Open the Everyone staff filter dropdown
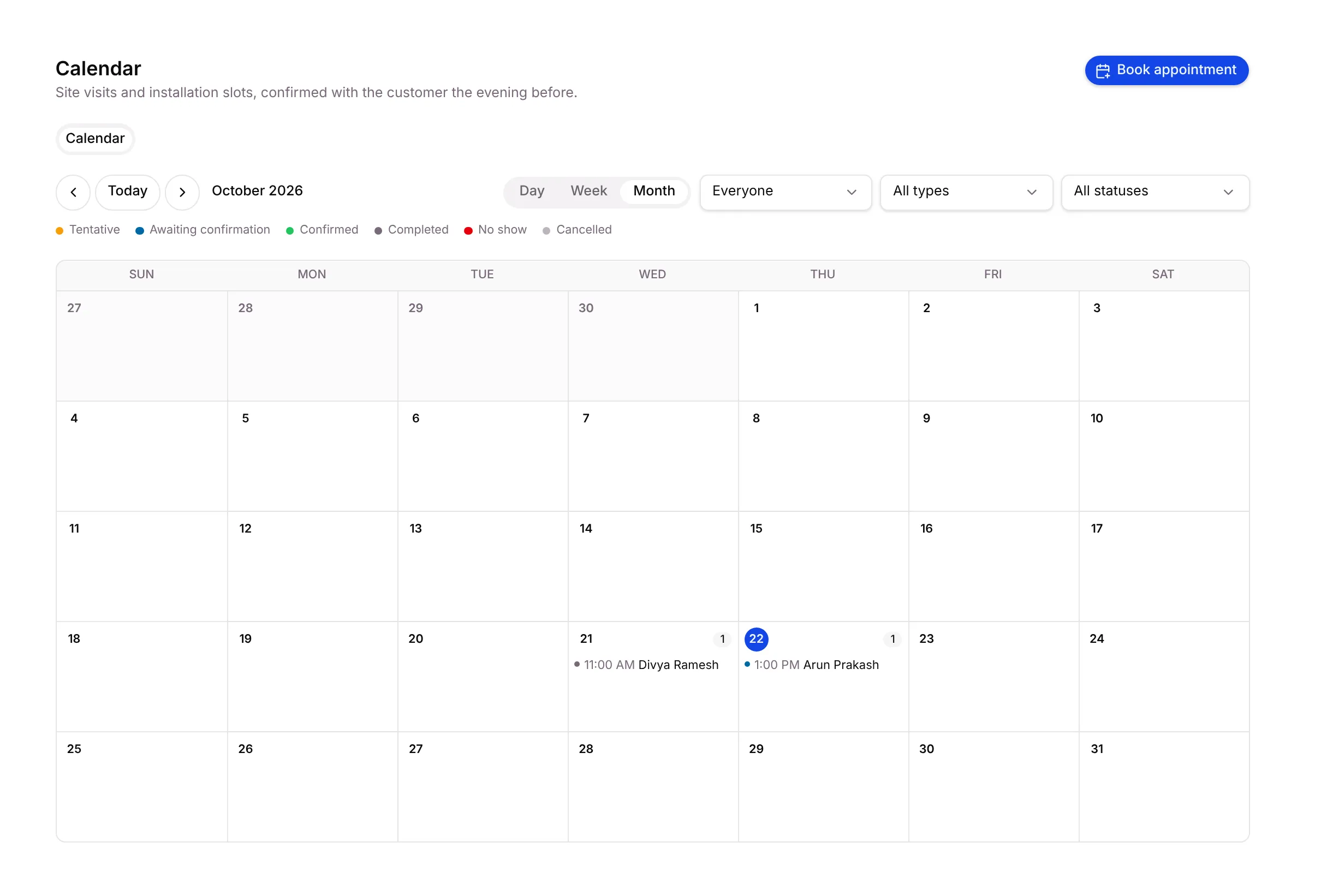The image size is (1321, 896). 786,193
